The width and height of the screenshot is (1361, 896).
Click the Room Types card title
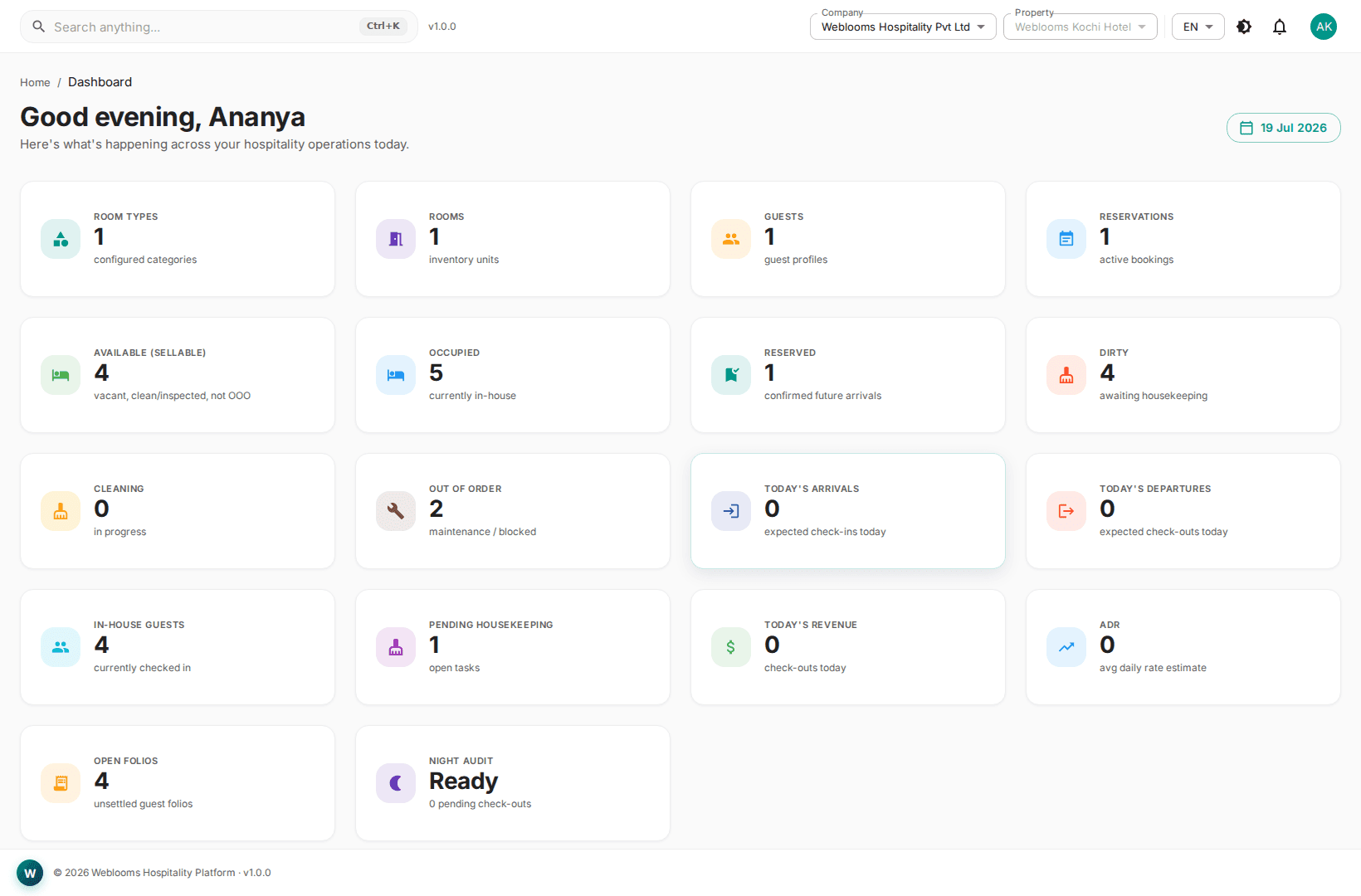tap(125, 217)
